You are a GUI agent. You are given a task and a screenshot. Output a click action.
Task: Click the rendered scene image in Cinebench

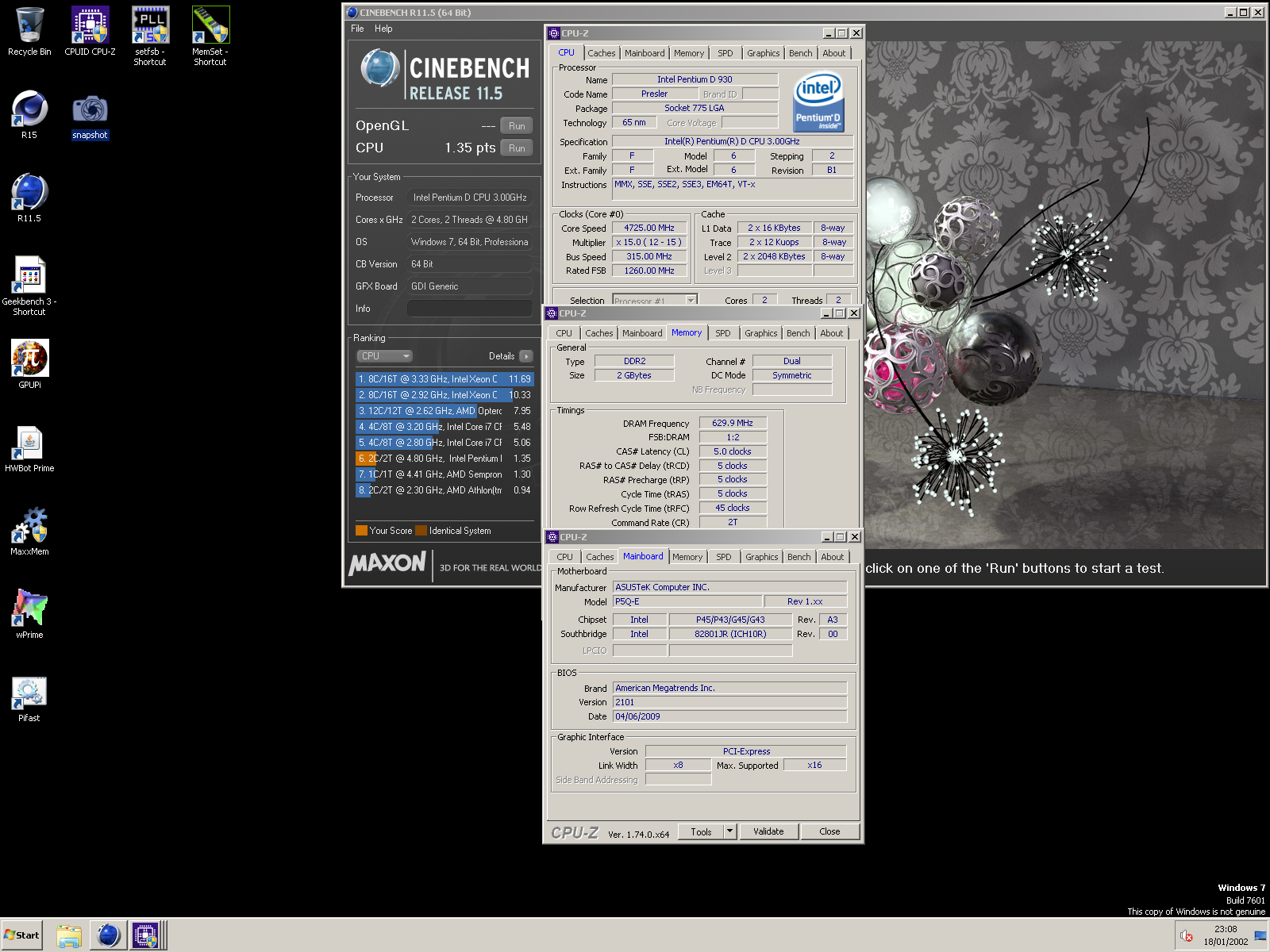click(1064, 295)
